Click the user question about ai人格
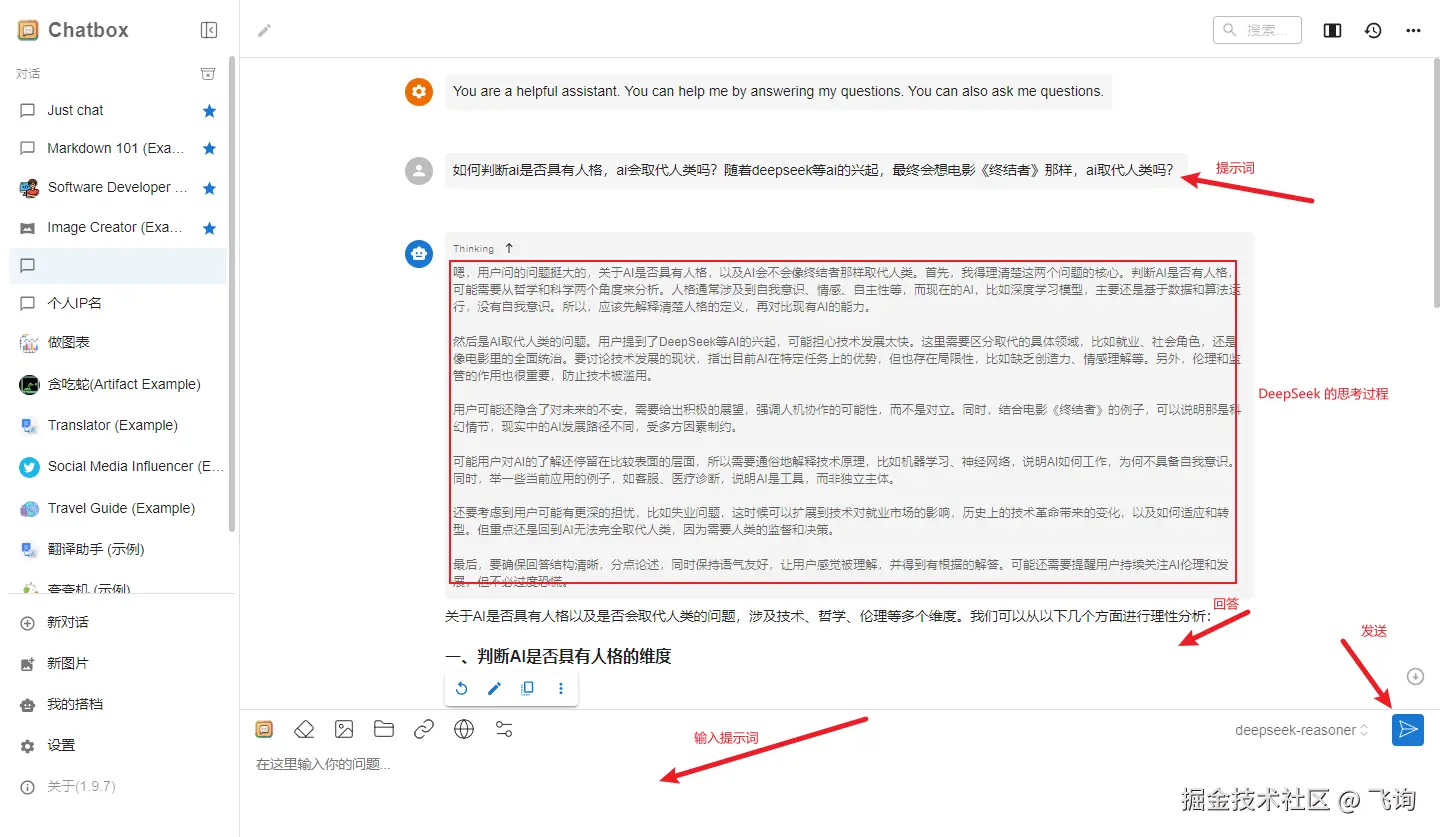The height and width of the screenshot is (837, 1440). click(813, 170)
